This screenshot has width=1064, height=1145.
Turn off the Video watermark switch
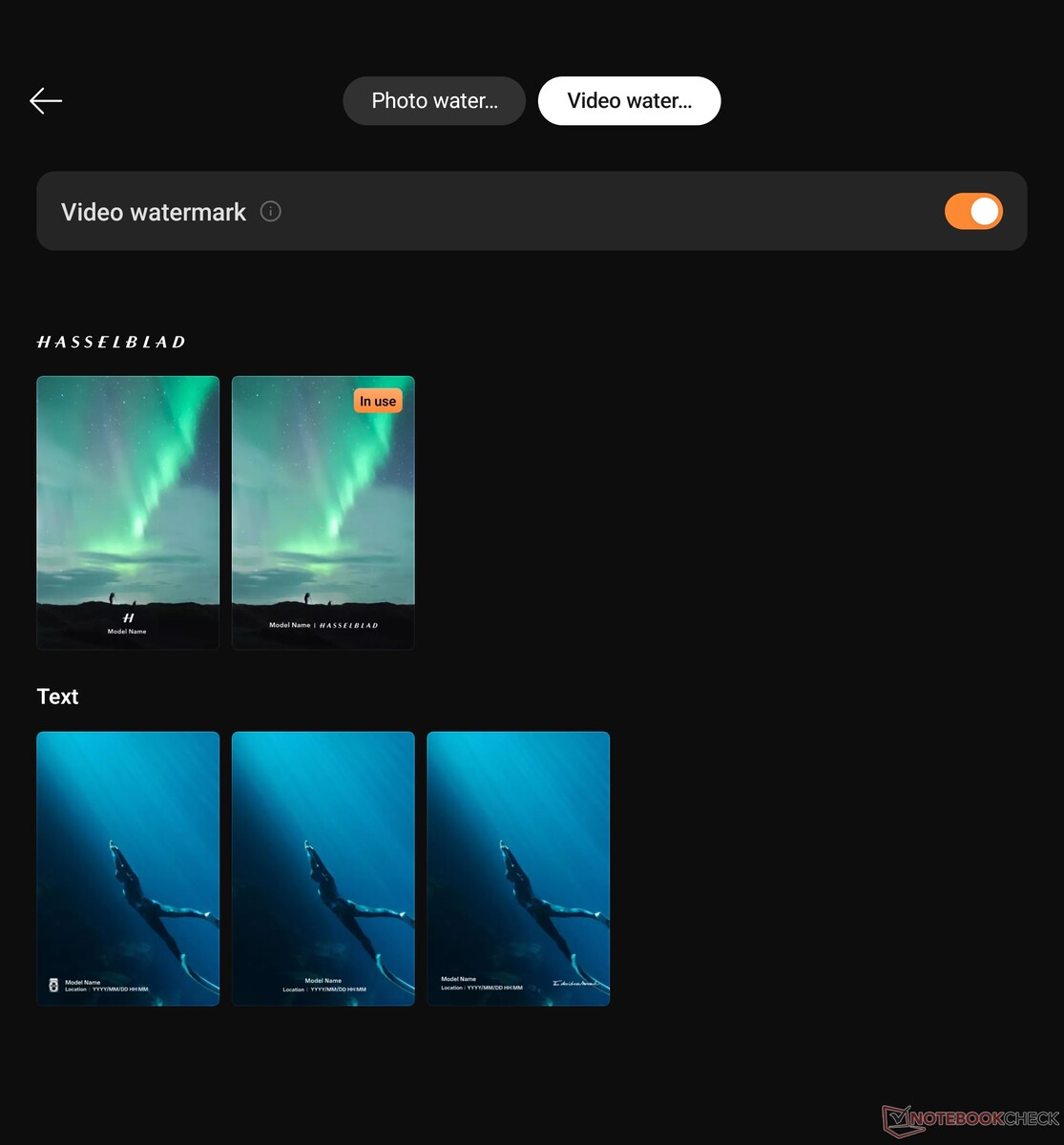point(973,211)
